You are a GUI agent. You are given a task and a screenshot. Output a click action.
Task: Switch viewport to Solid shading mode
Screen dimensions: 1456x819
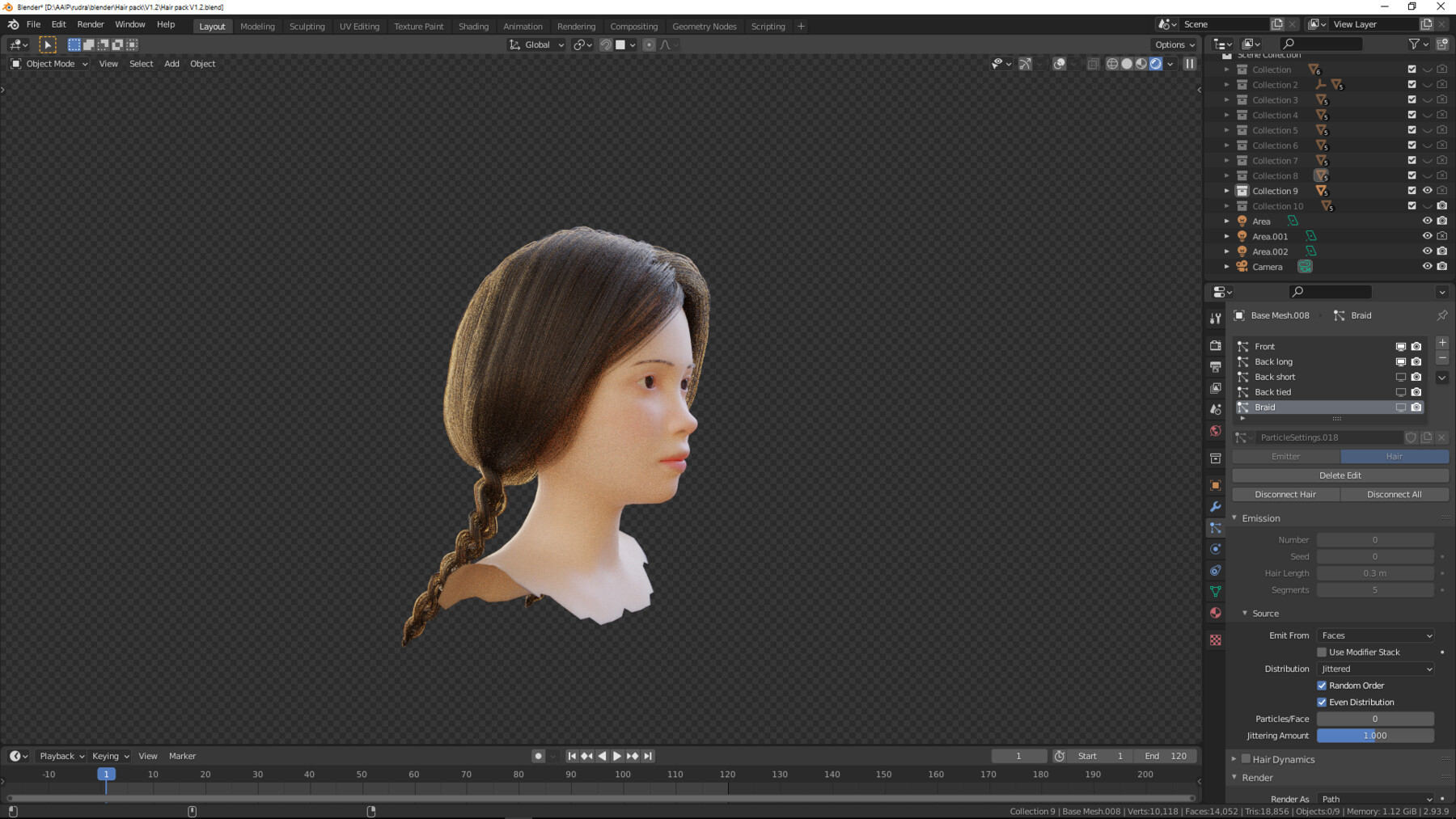1127,64
